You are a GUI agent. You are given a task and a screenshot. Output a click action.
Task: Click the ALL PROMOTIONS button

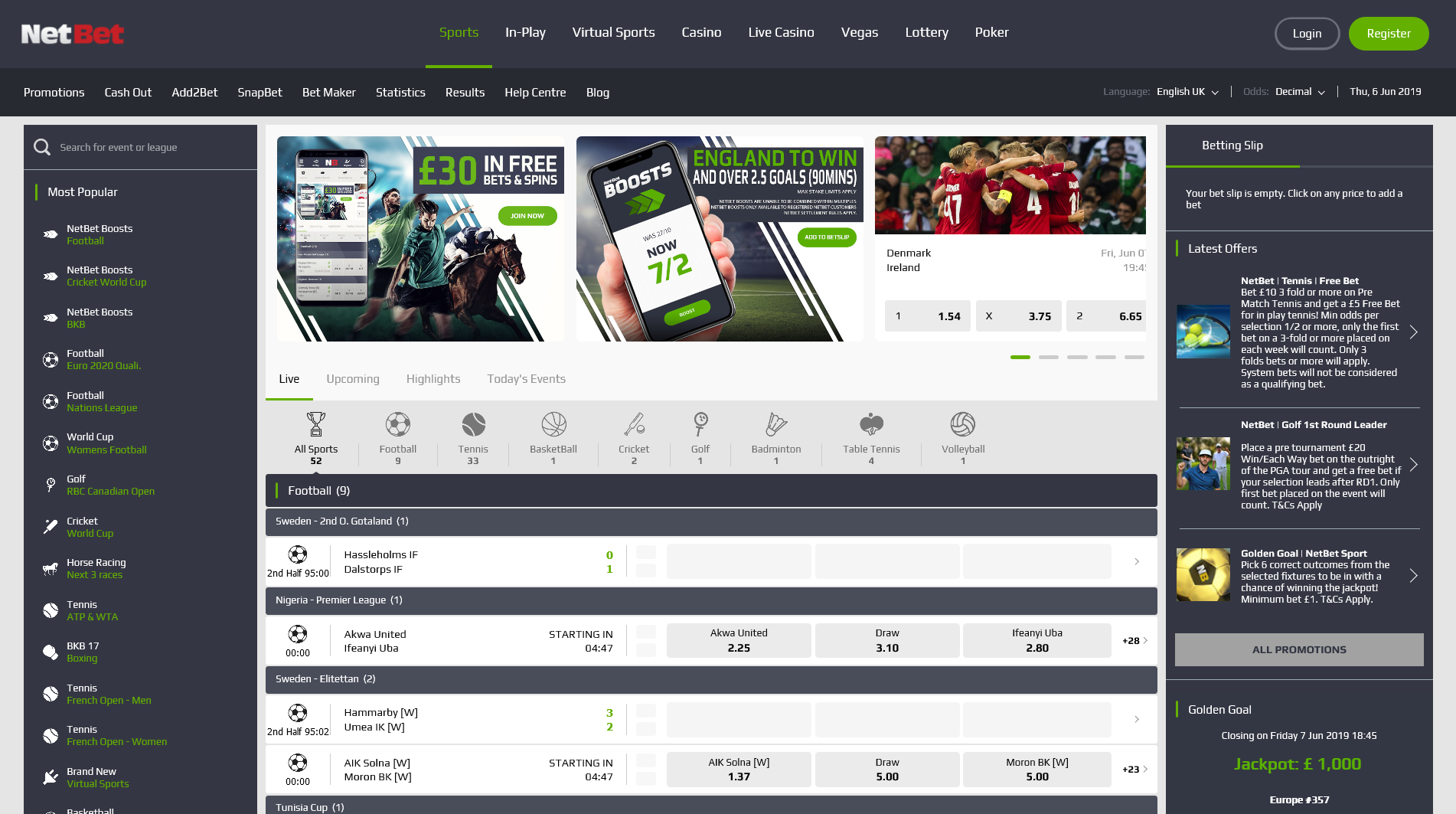[x=1298, y=649]
